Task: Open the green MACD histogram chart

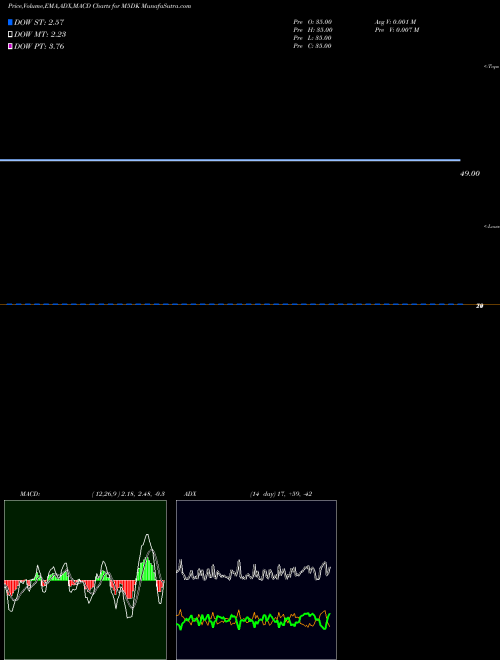Action: point(85,580)
